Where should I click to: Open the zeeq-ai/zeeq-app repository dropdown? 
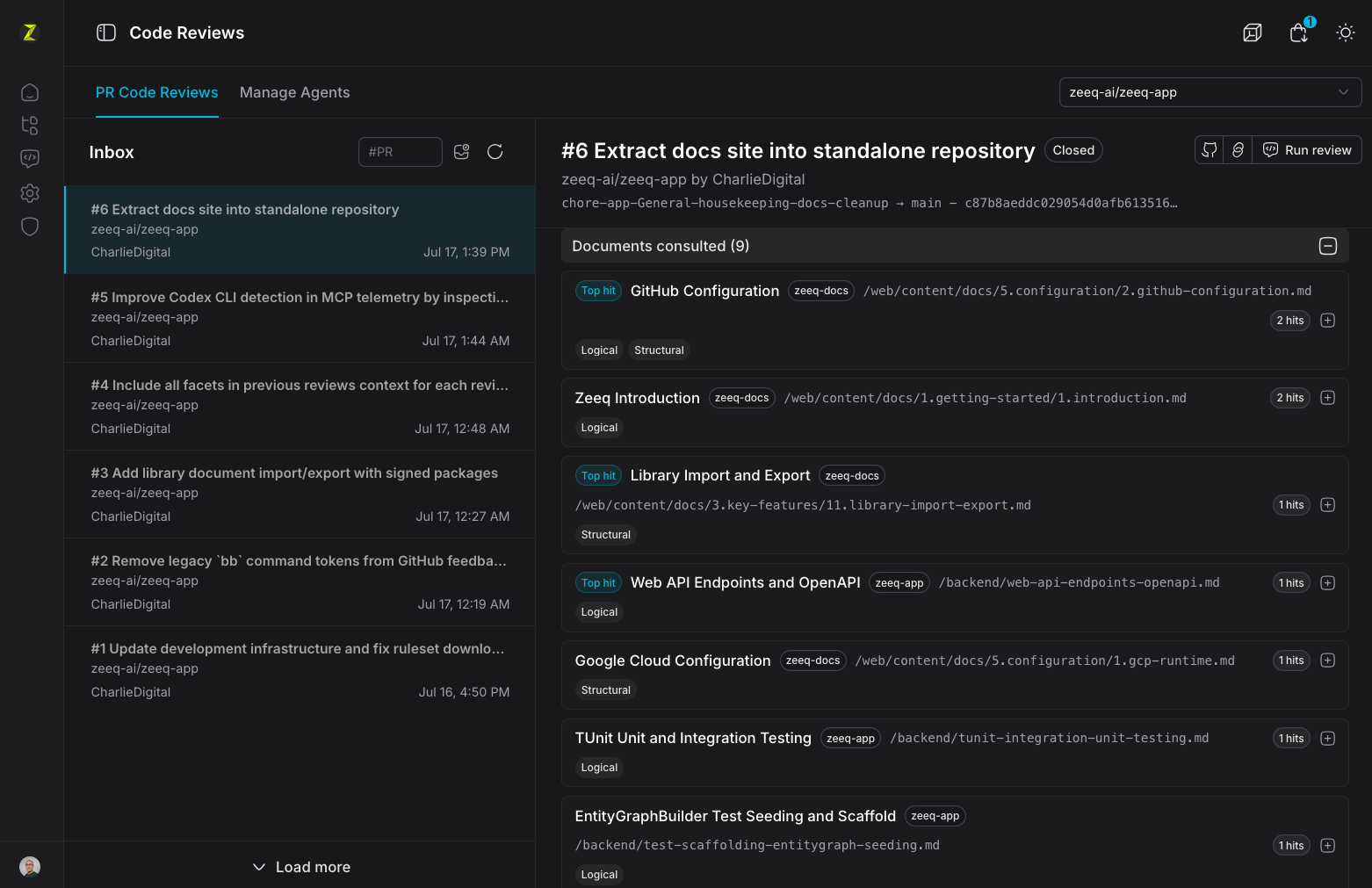click(x=1210, y=92)
